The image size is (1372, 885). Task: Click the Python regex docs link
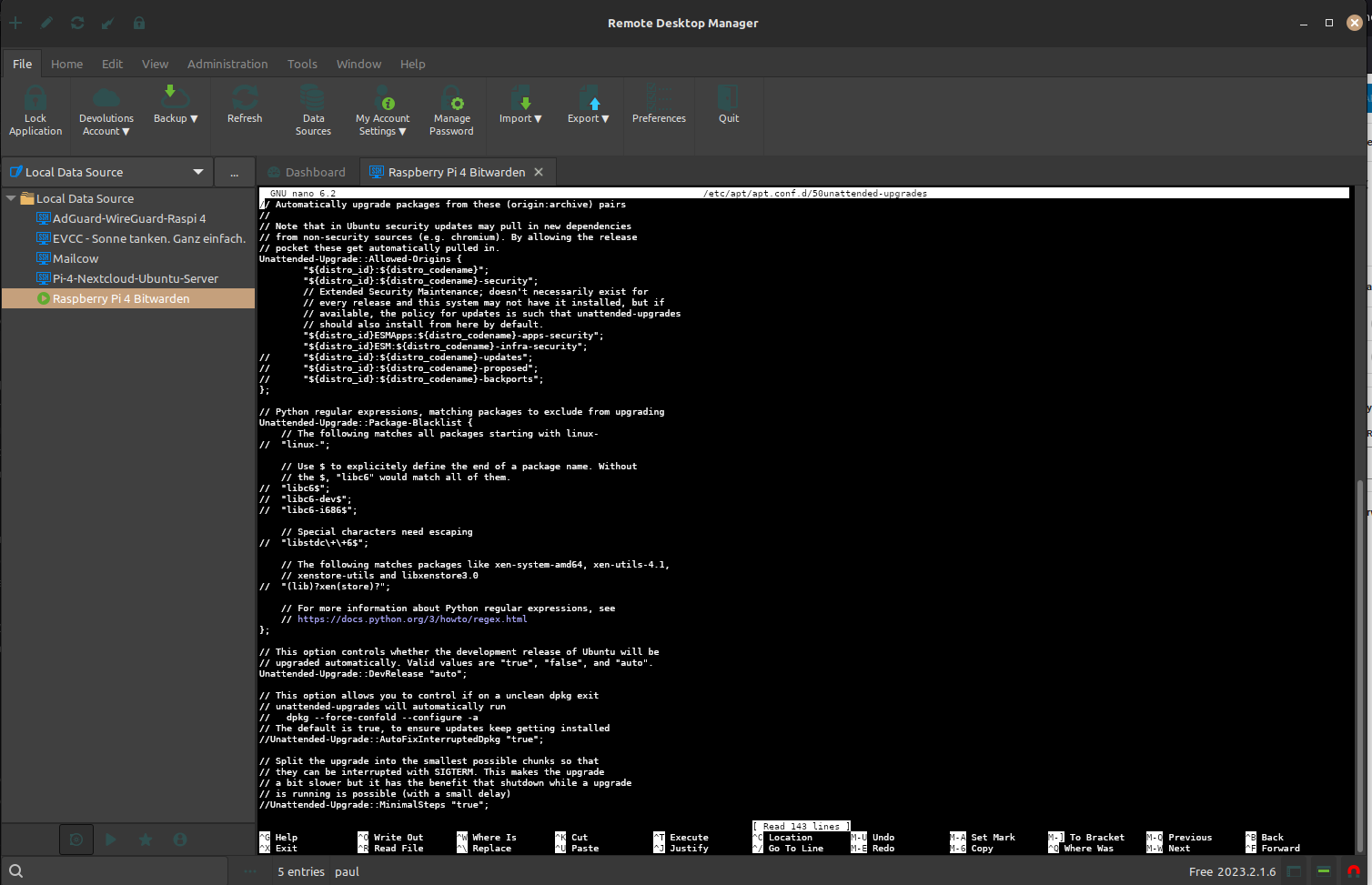(x=412, y=619)
